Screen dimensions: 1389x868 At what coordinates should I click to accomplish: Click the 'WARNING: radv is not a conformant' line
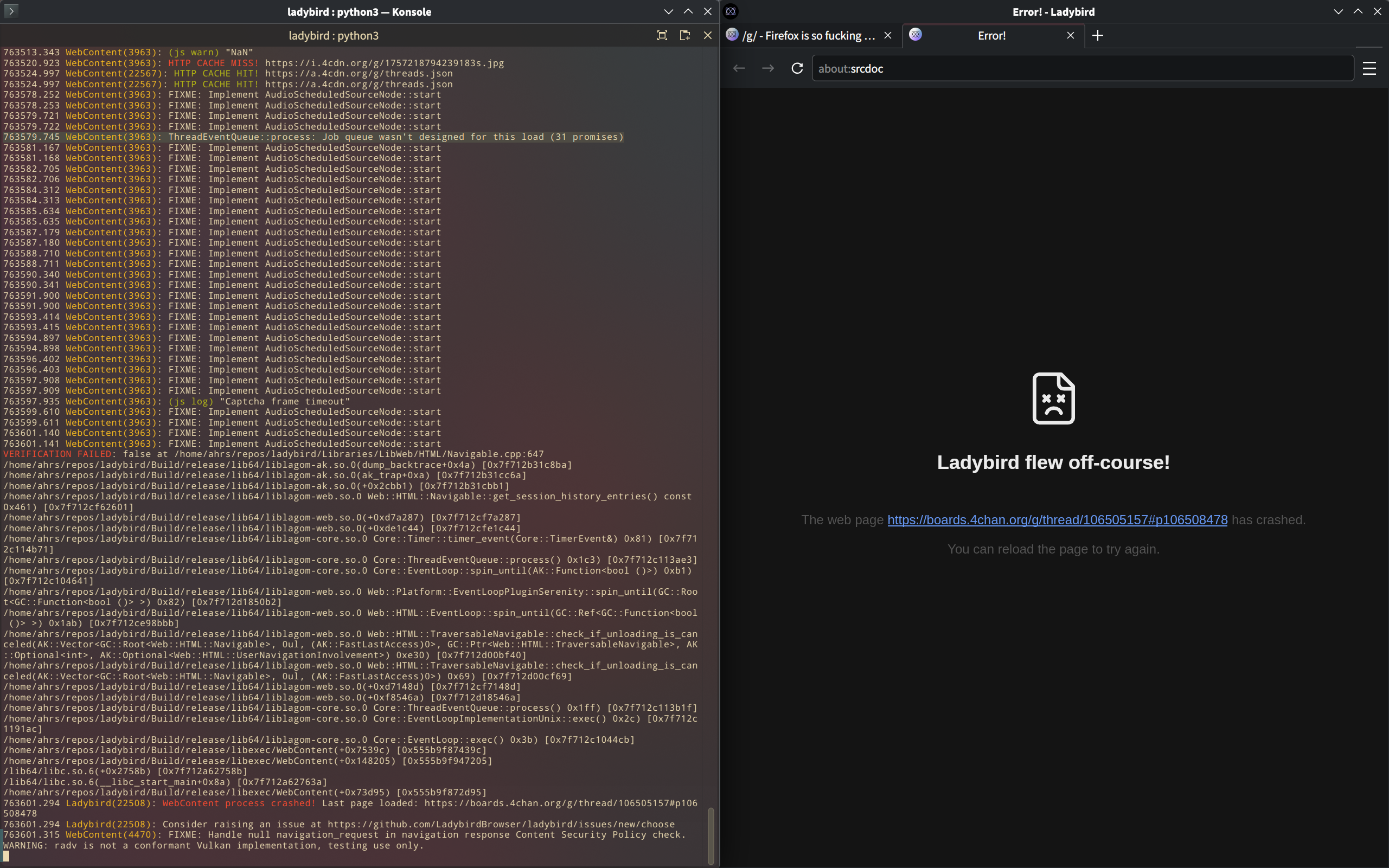(213, 846)
